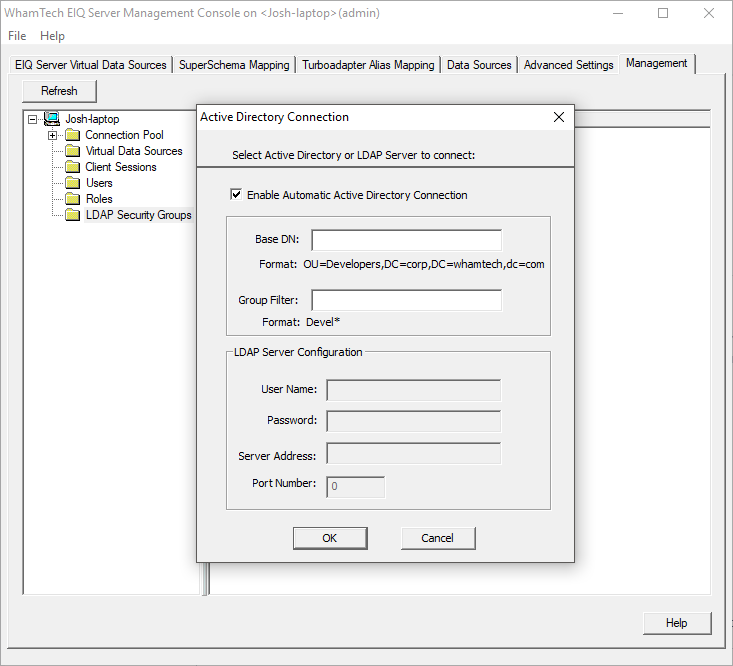Click inside the Group Filter text field
The width and height of the screenshot is (733, 666).
click(406, 300)
